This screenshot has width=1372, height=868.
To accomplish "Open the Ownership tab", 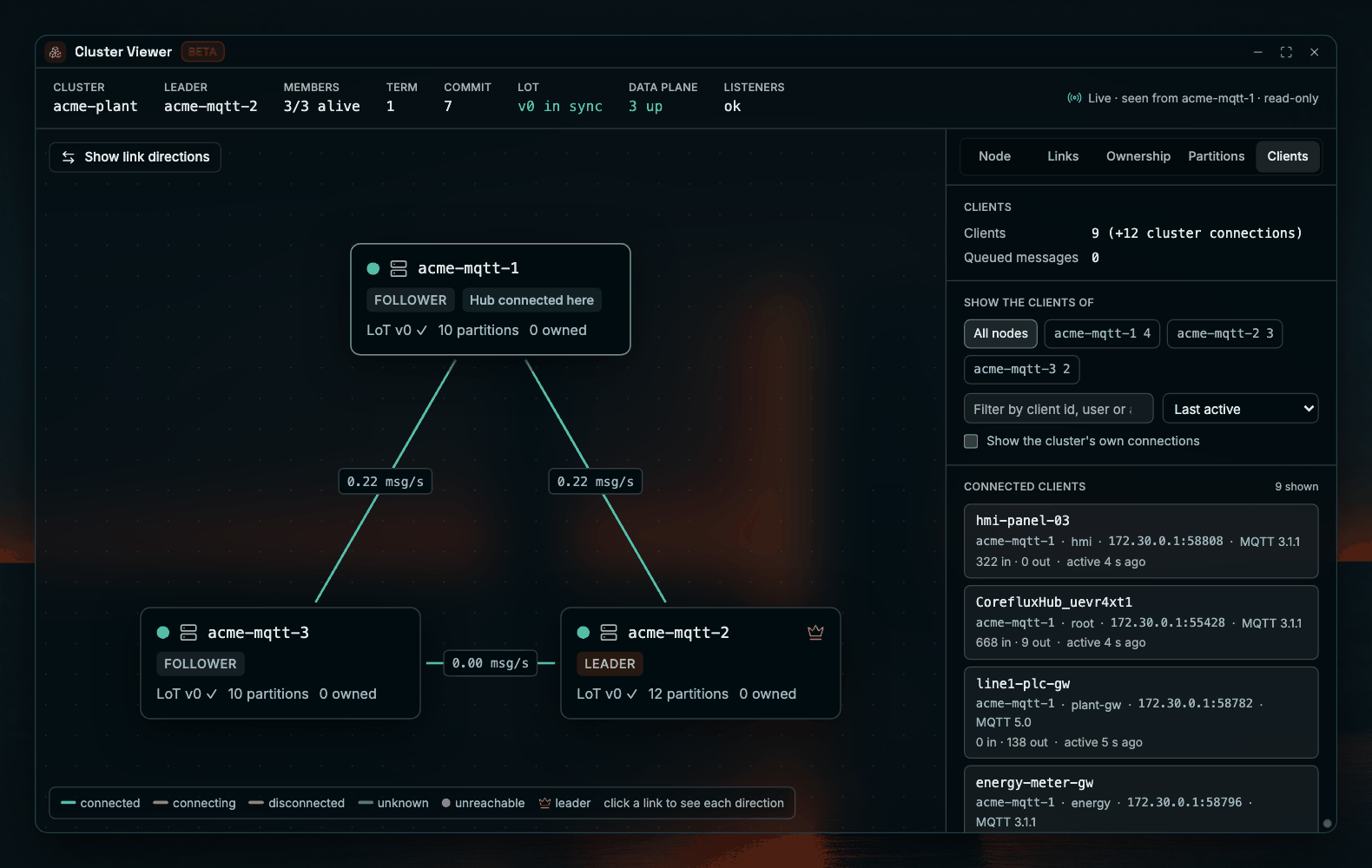I will pos(1138,156).
